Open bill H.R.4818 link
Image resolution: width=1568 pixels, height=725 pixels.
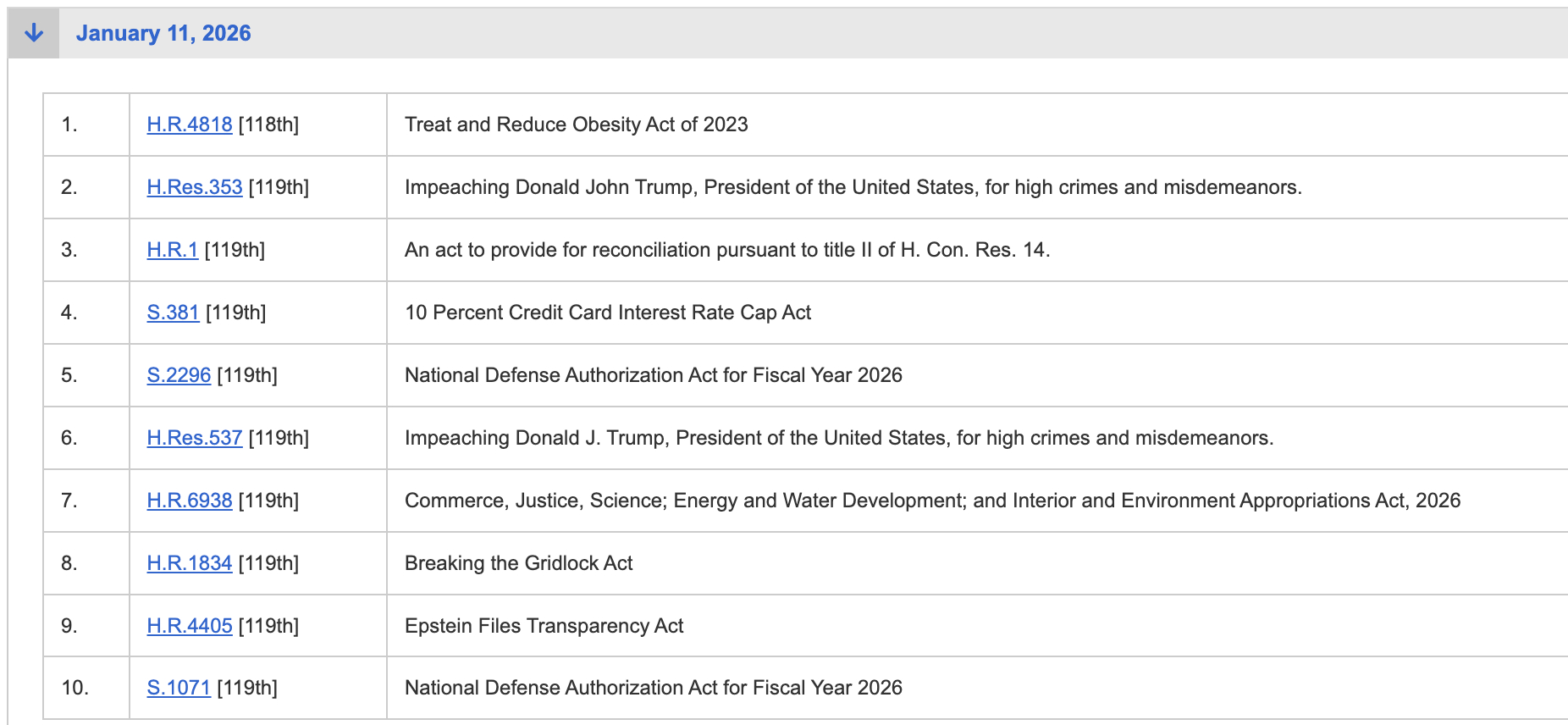click(190, 125)
